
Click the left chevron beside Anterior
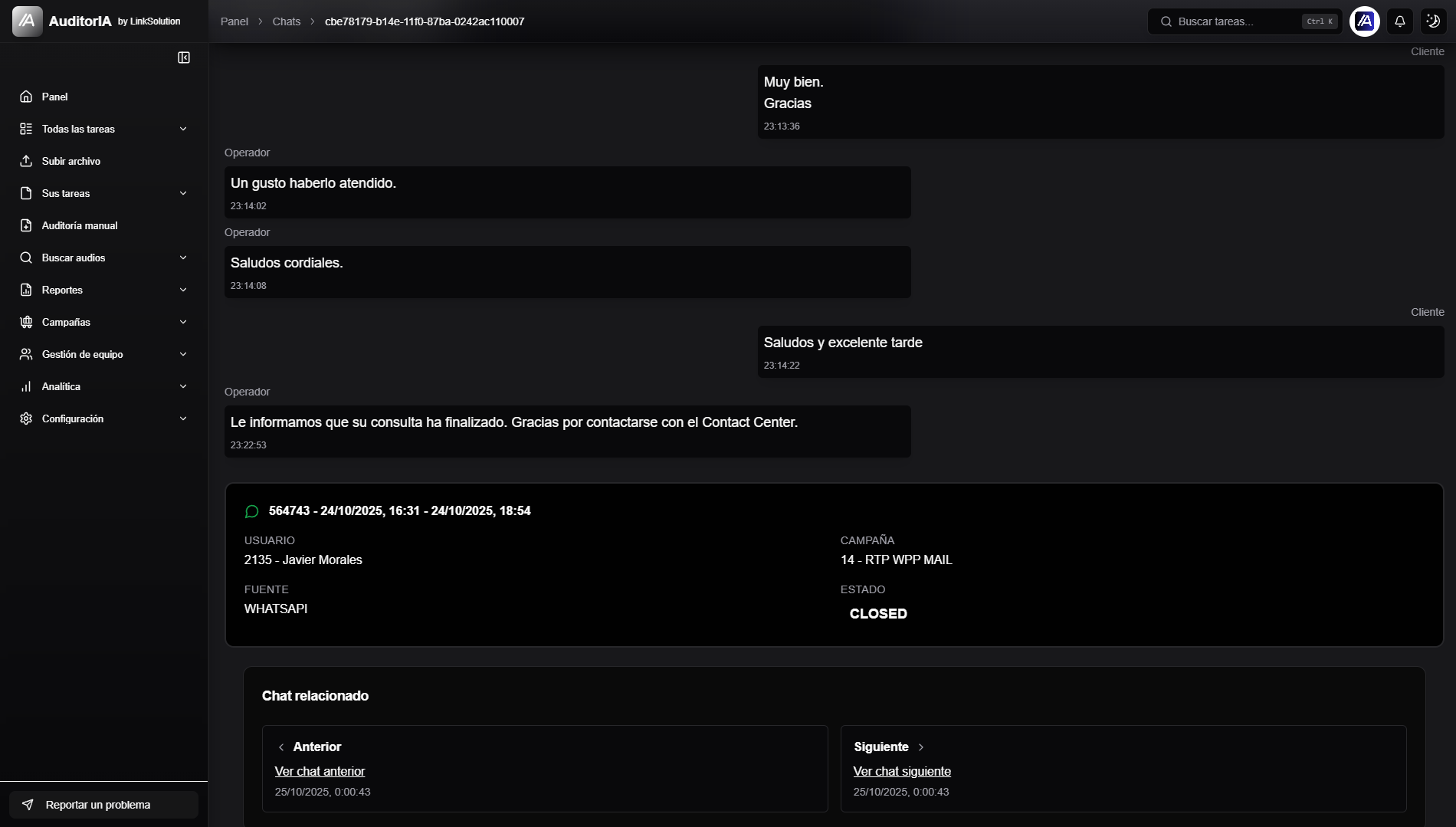tap(281, 747)
